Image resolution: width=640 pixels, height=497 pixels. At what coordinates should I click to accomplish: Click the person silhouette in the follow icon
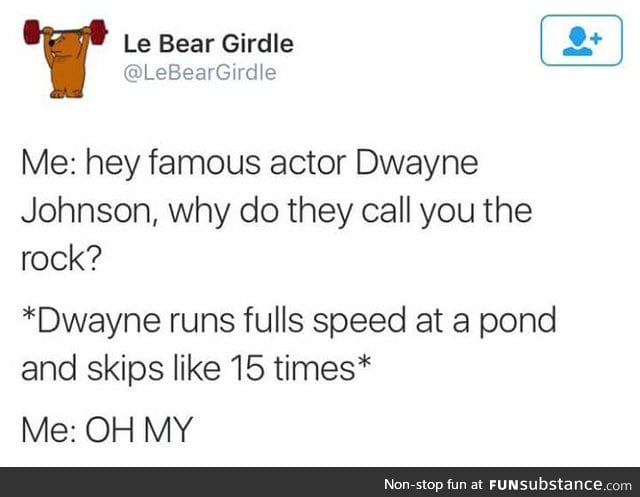coord(577,42)
